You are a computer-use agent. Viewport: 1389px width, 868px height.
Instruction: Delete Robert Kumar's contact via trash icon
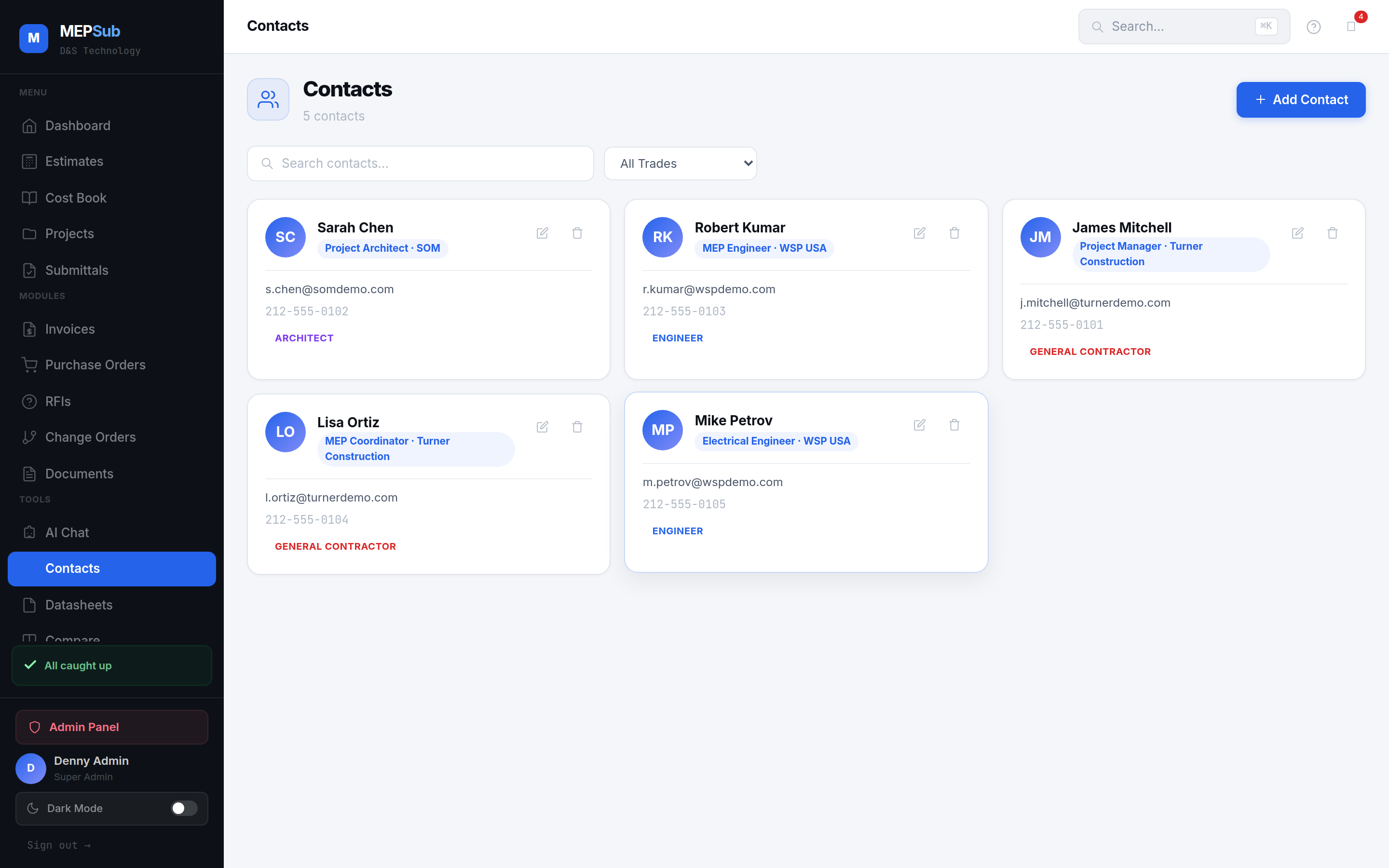coord(954,233)
